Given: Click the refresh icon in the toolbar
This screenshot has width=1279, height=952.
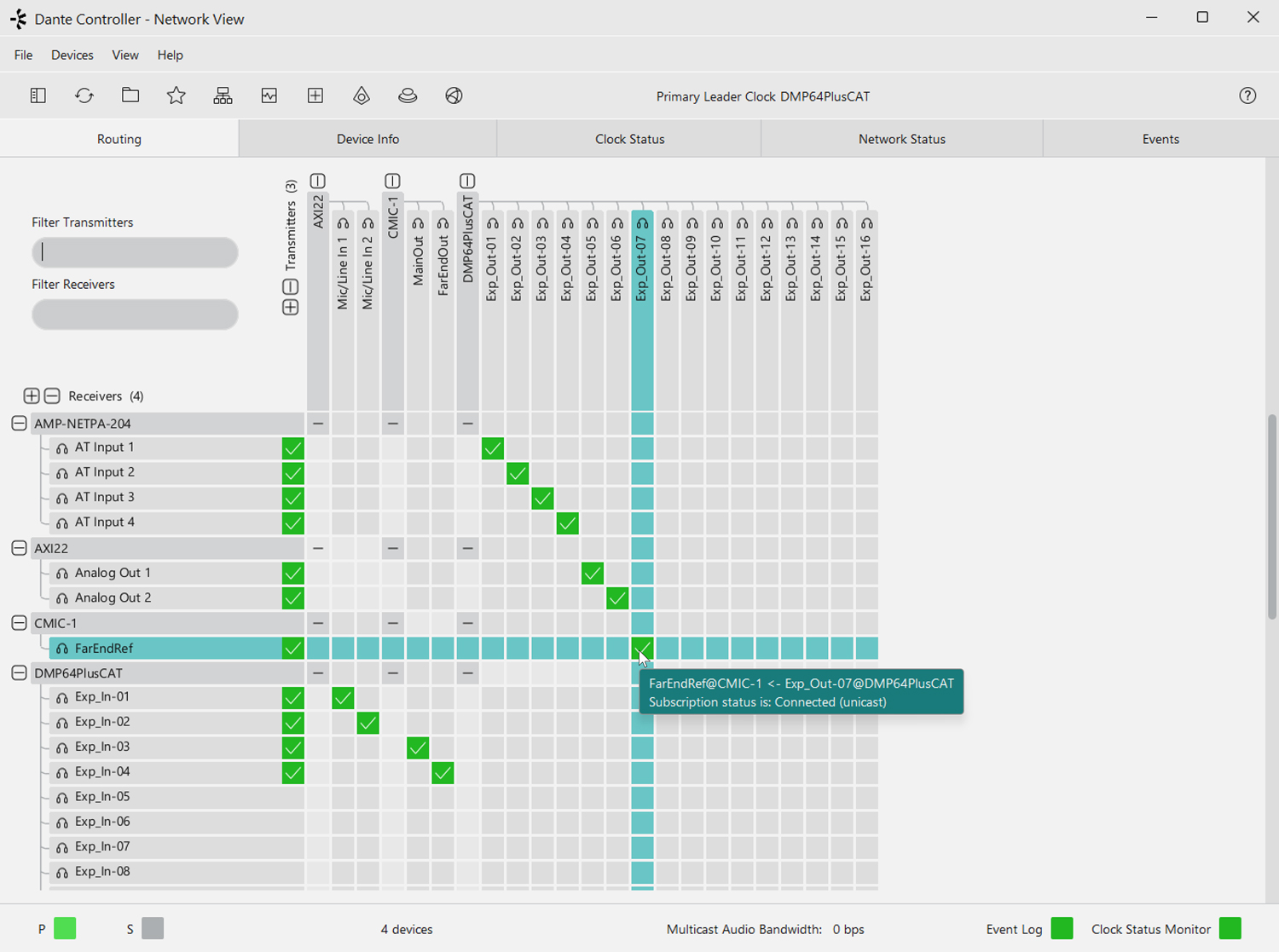Looking at the screenshot, I should point(84,95).
